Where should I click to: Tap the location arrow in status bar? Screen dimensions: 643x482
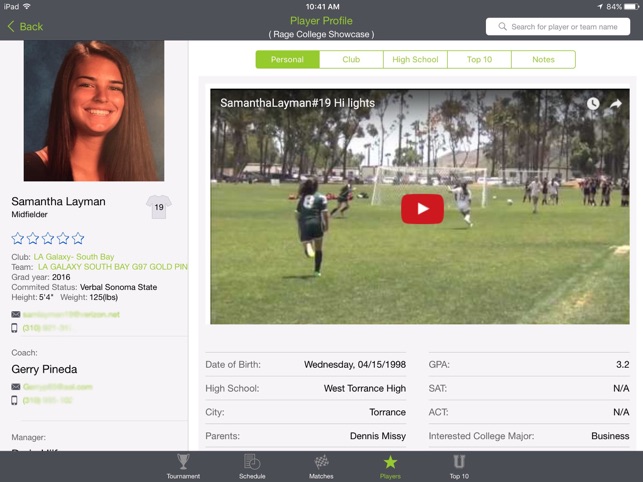tap(600, 7)
